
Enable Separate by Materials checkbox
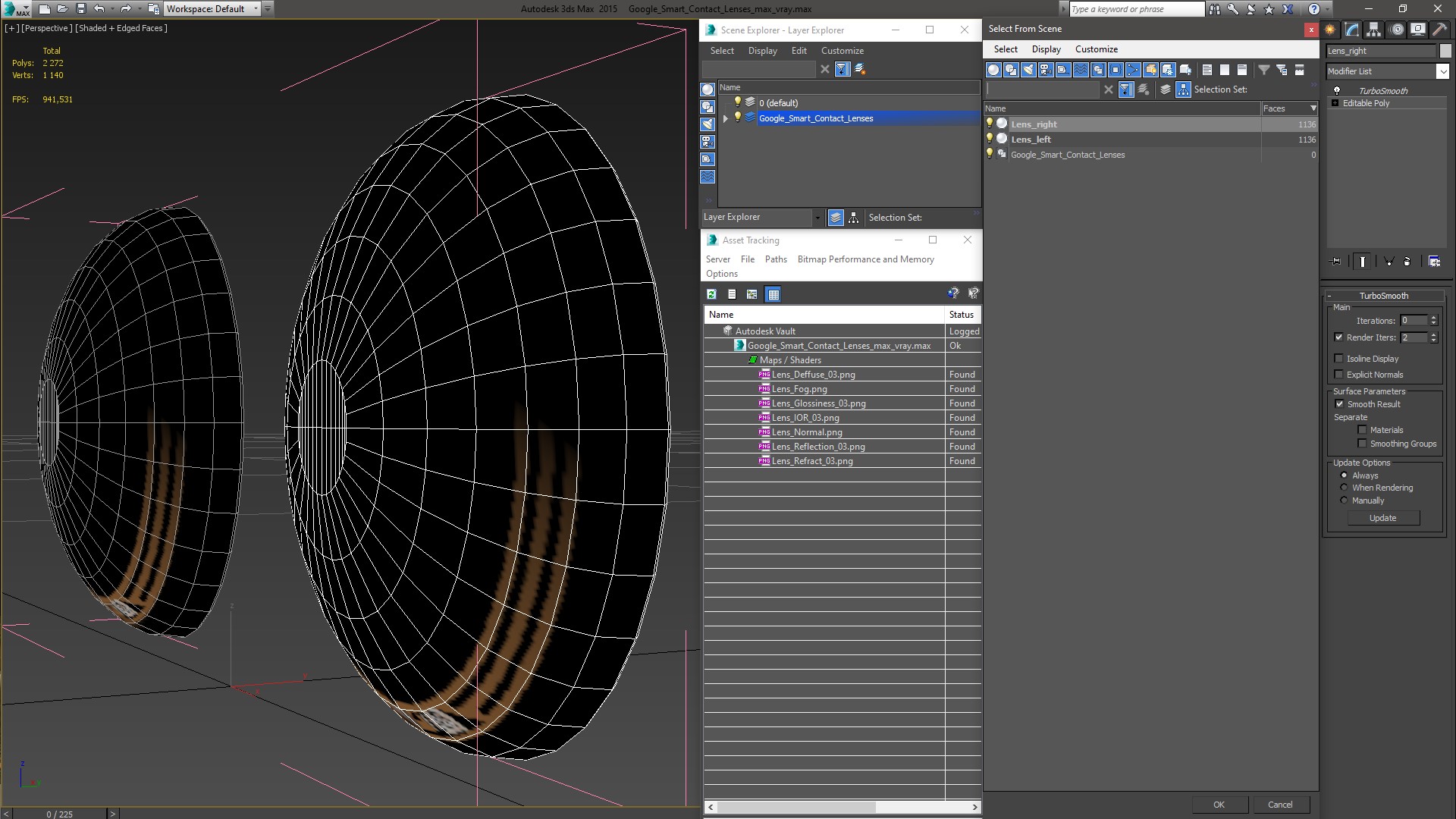click(x=1362, y=430)
